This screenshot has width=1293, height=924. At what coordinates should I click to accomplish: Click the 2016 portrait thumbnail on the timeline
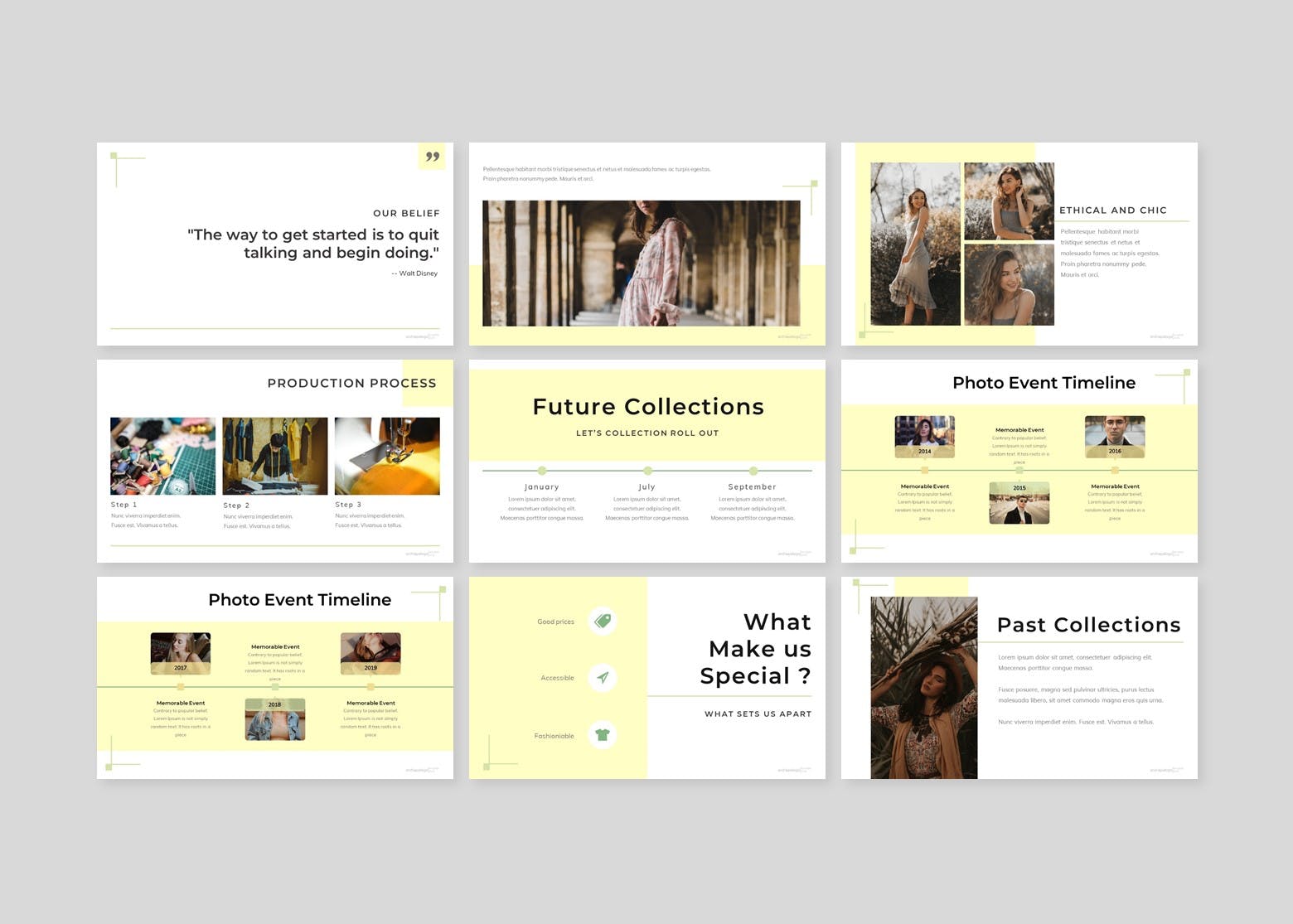[x=1115, y=432]
